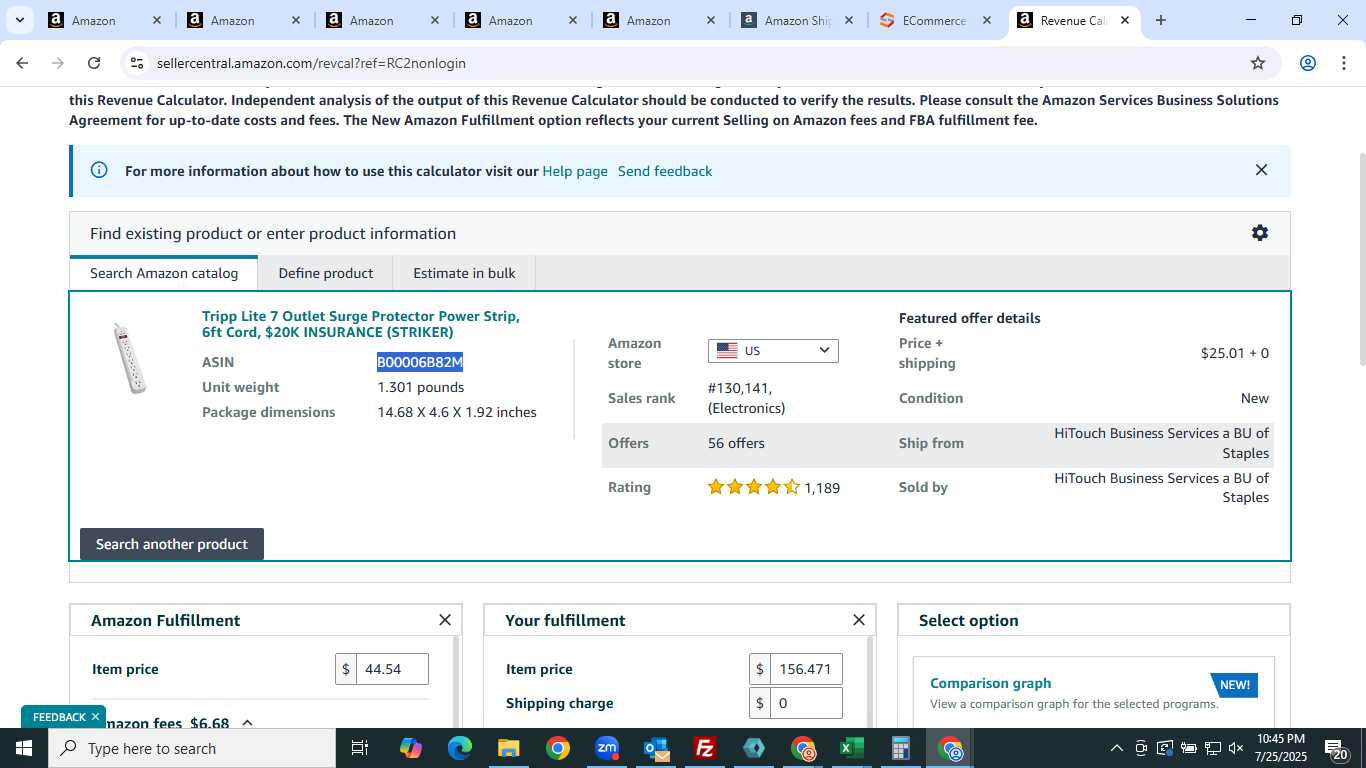Switch to the Estimate in bulk tab
1366x768 pixels.
(x=465, y=273)
